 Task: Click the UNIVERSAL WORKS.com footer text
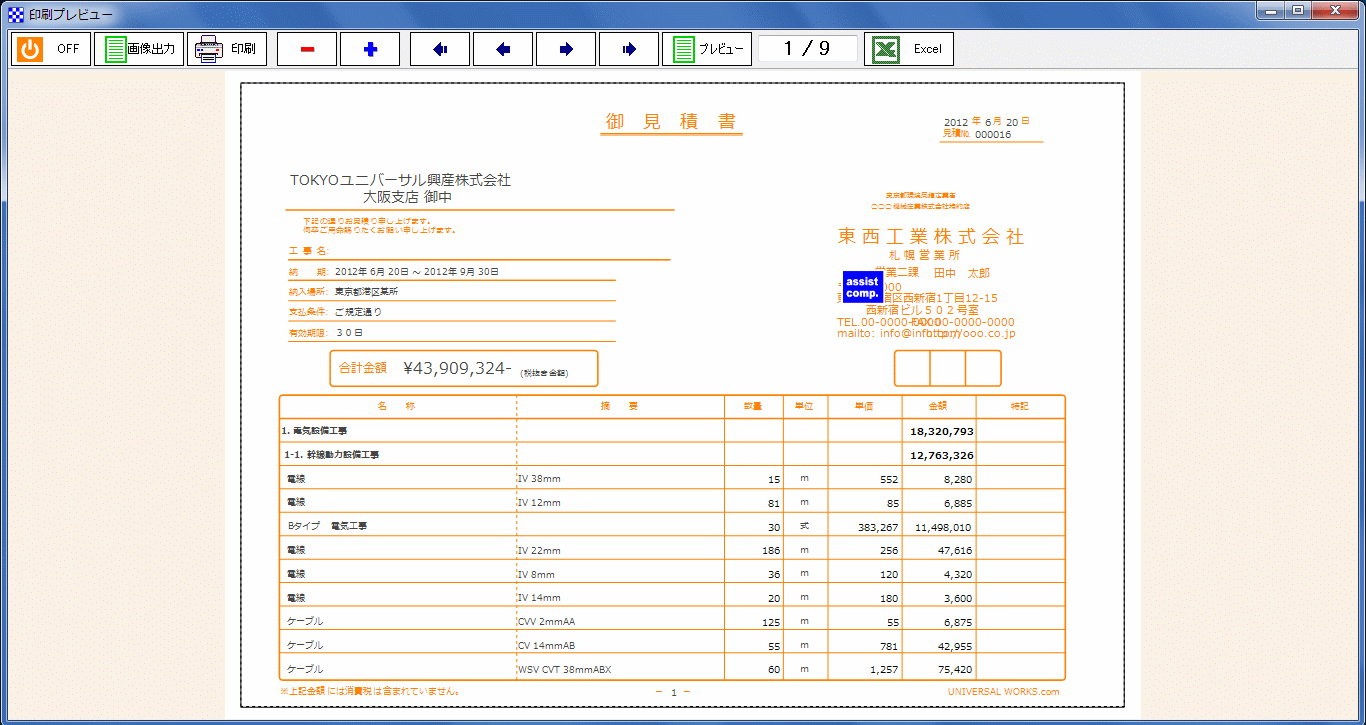click(x=1003, y=691)
